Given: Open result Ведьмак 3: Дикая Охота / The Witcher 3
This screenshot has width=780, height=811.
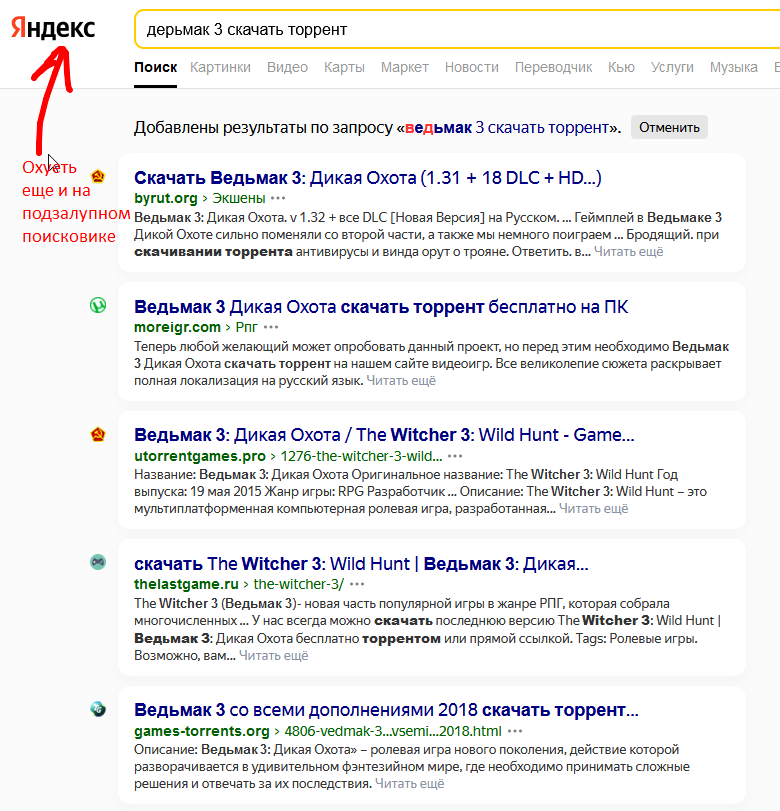Looking at the screenshot, I should pos(384,435).
